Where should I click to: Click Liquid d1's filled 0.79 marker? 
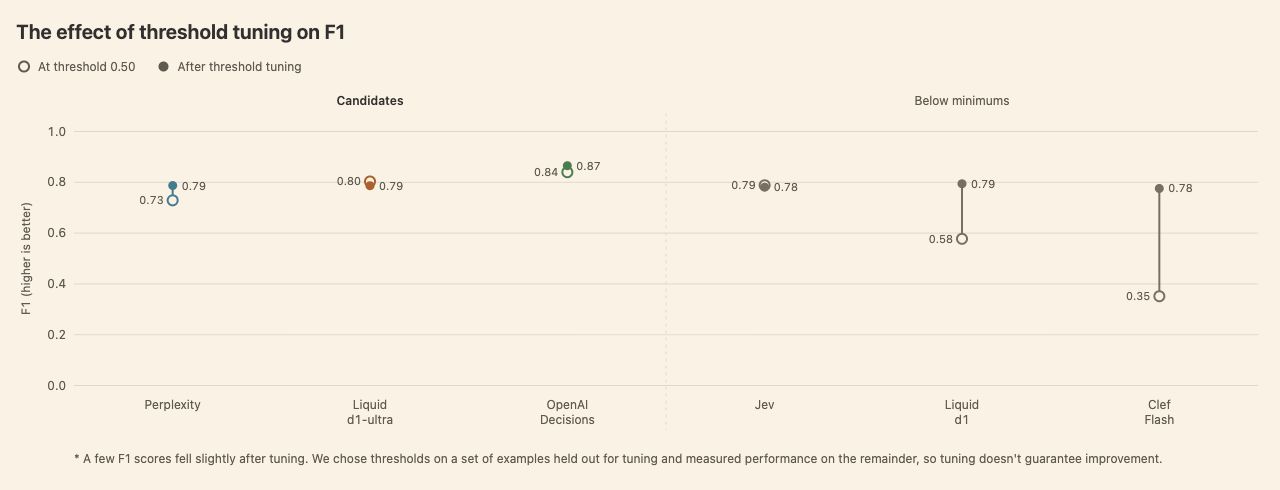[962, 184]
